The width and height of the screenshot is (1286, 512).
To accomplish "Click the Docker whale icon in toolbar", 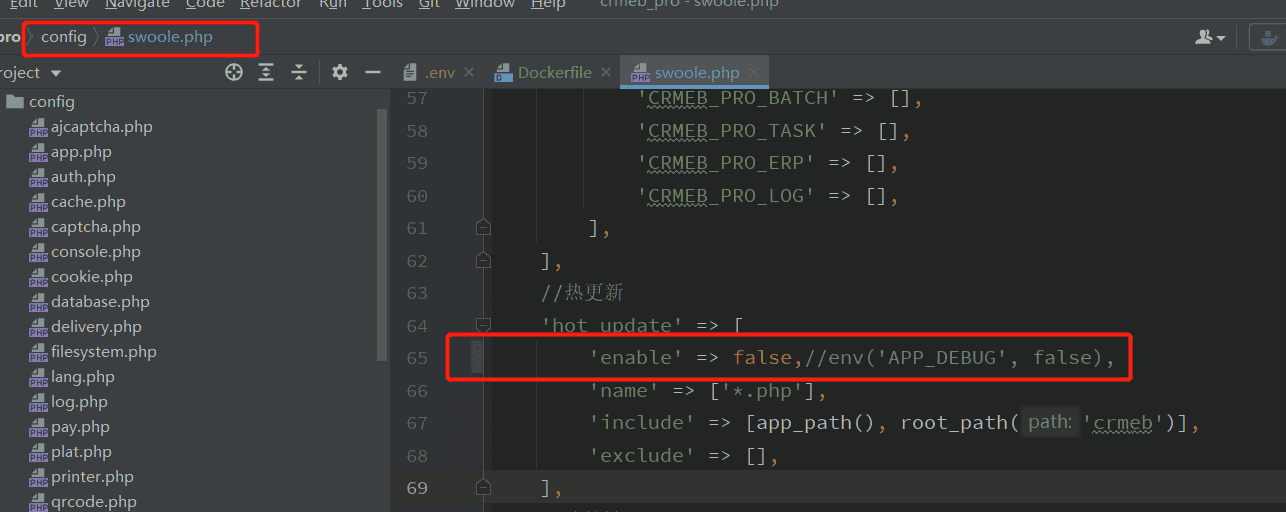I will pyautogui.click(x=1269, y=38).
